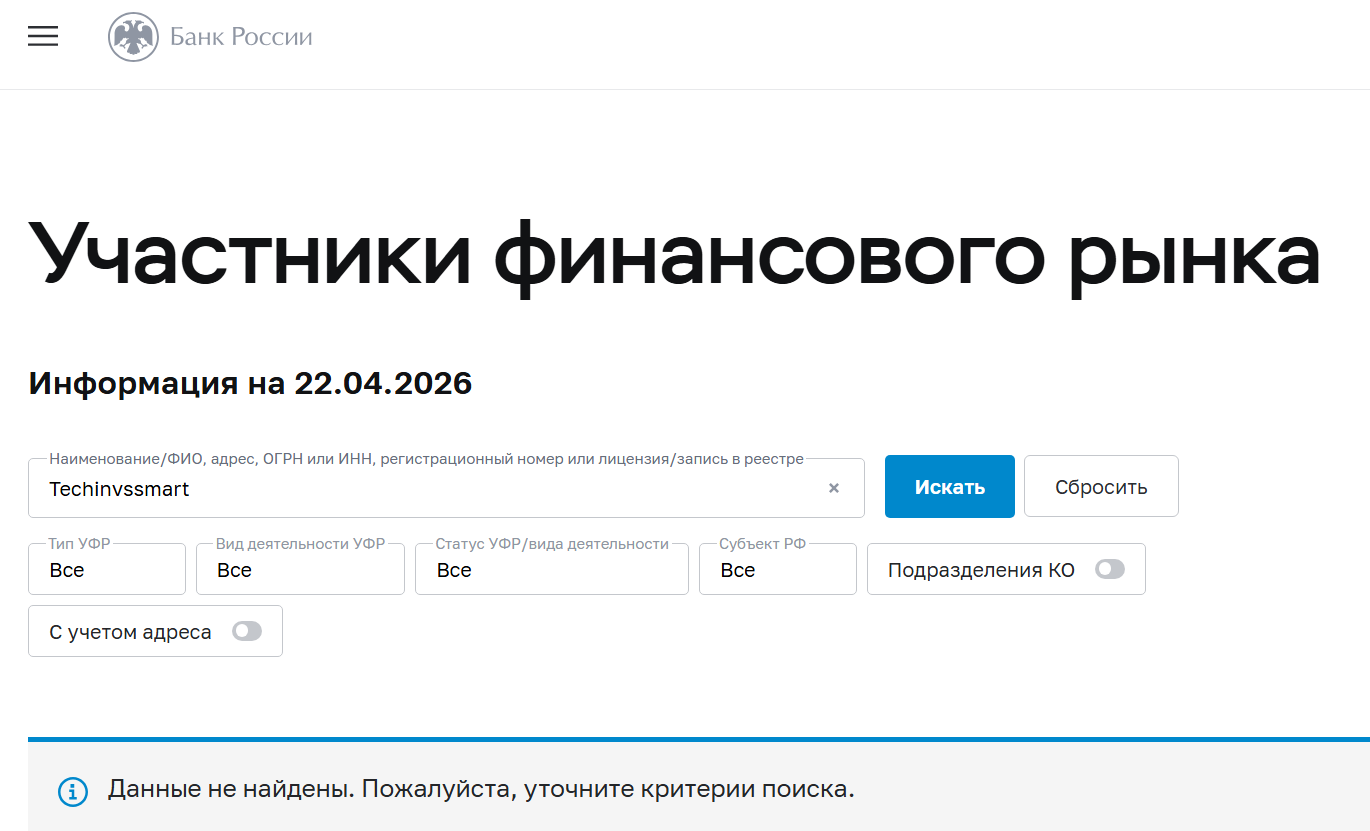
Task: Reset filters with the Сбросить button
Action: [x=1101, y=487]
